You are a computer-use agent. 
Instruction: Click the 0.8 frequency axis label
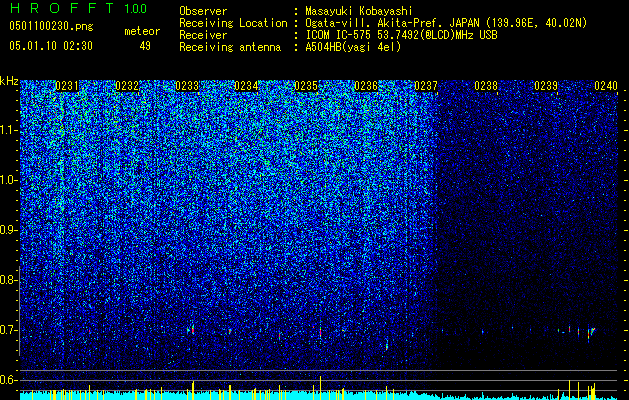[8, 280]
